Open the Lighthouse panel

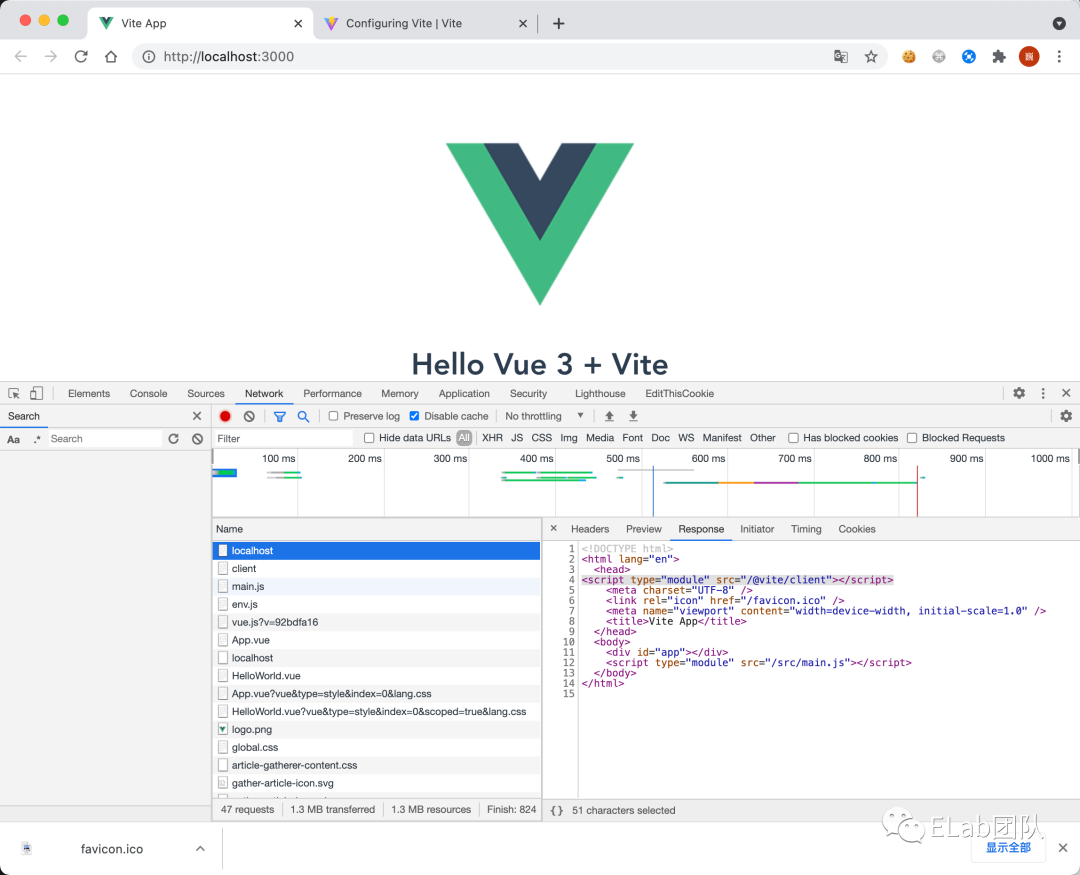coord(600,393)
